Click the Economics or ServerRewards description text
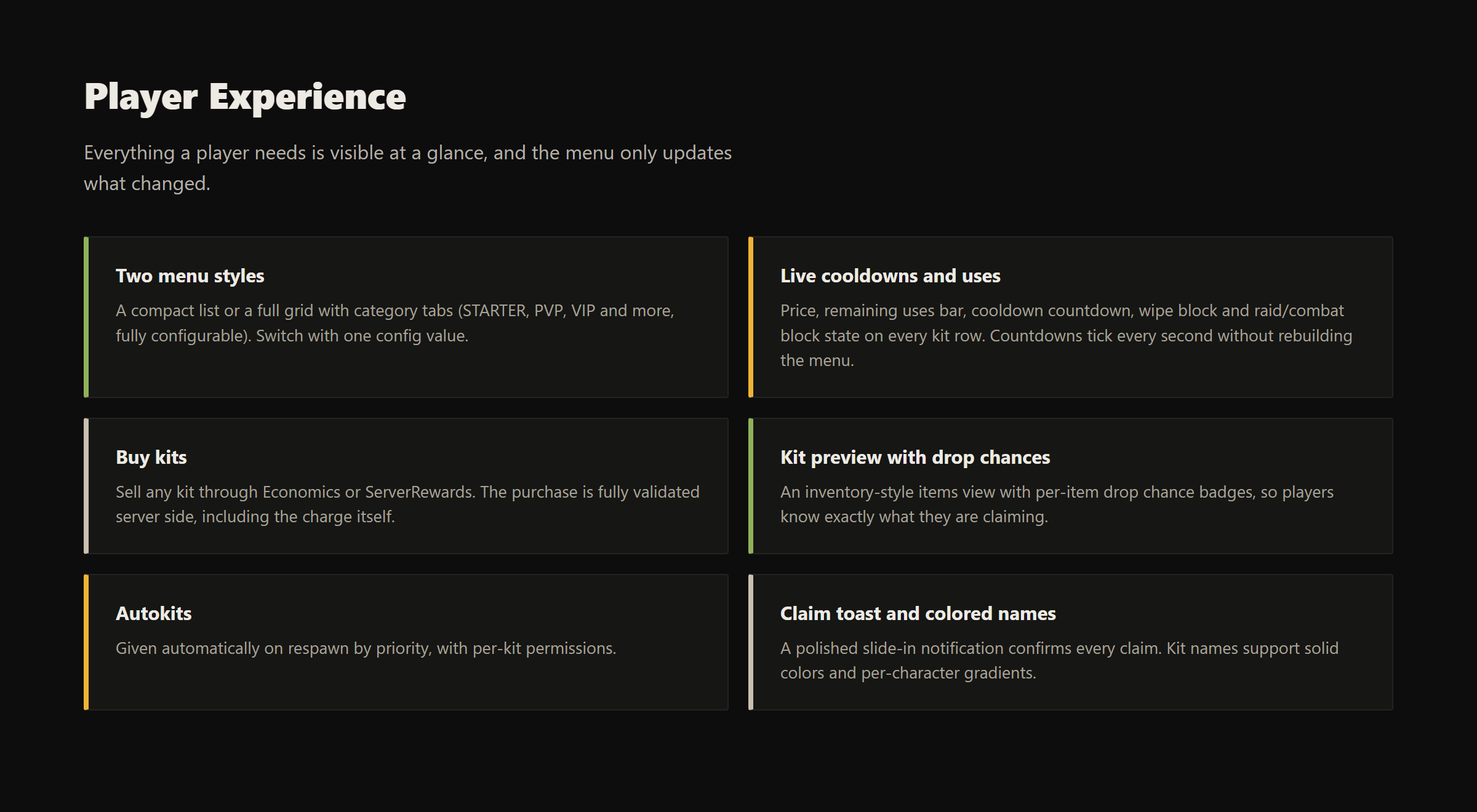 pos(407,504)
